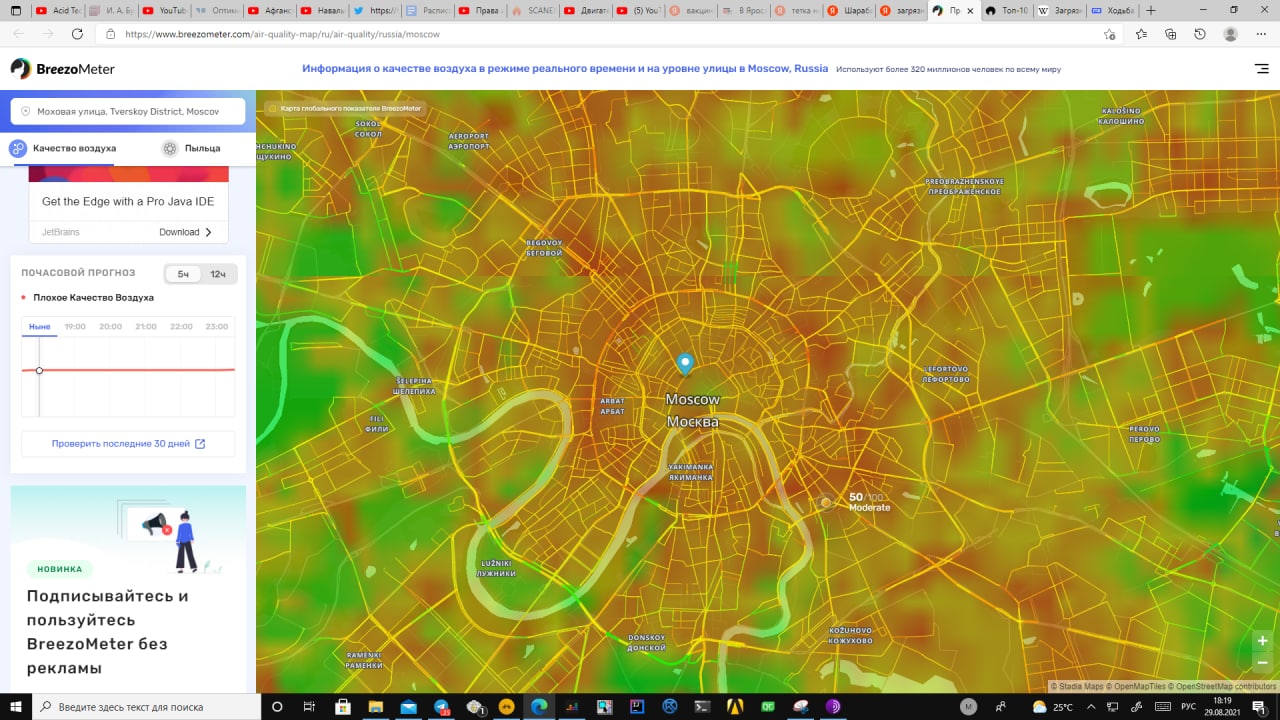Click ARBAT district label on map
This screenshot has height=720, width=1280.
[x=612, y=406]
